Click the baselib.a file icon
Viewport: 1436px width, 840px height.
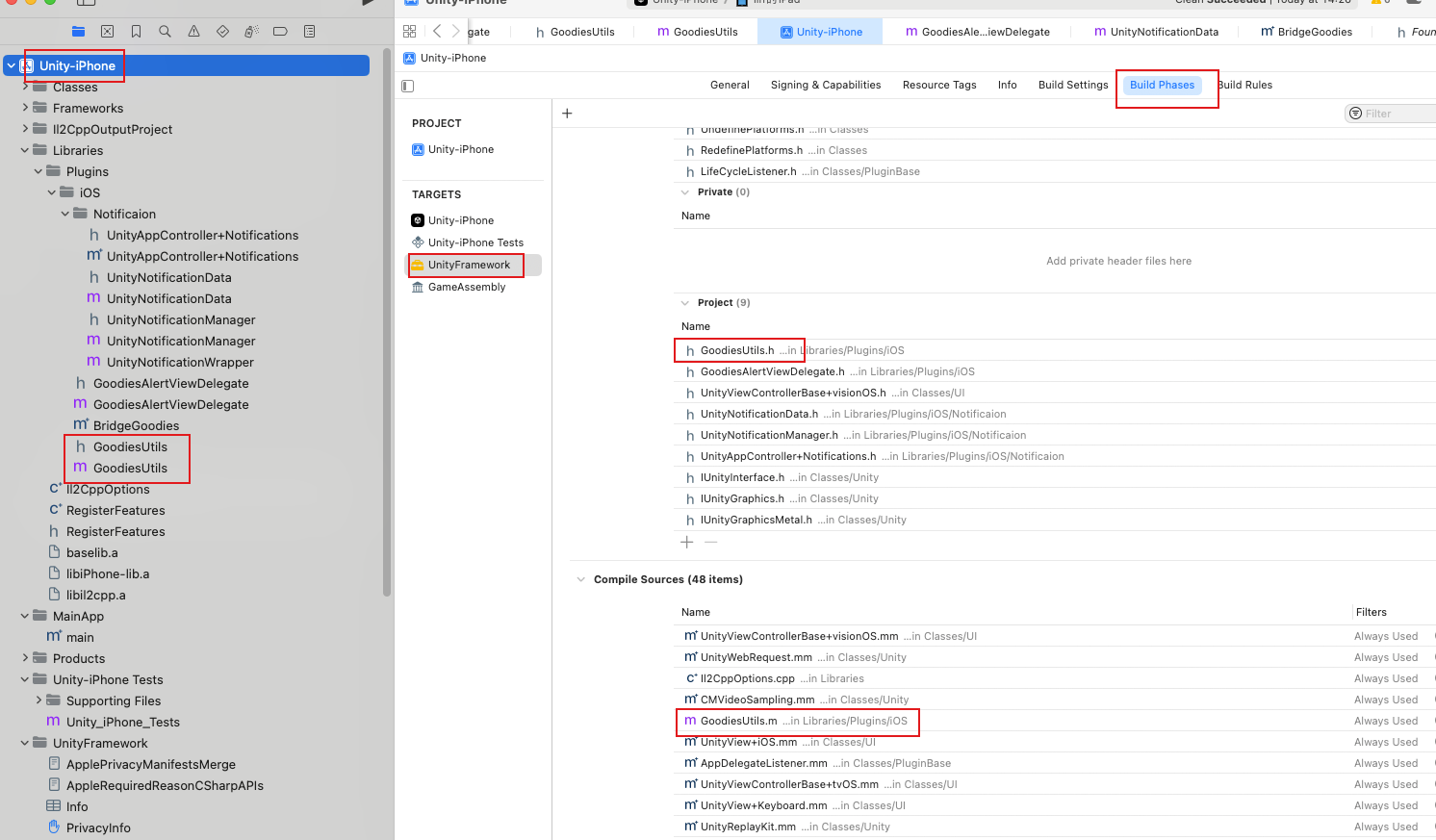(55, 552)
